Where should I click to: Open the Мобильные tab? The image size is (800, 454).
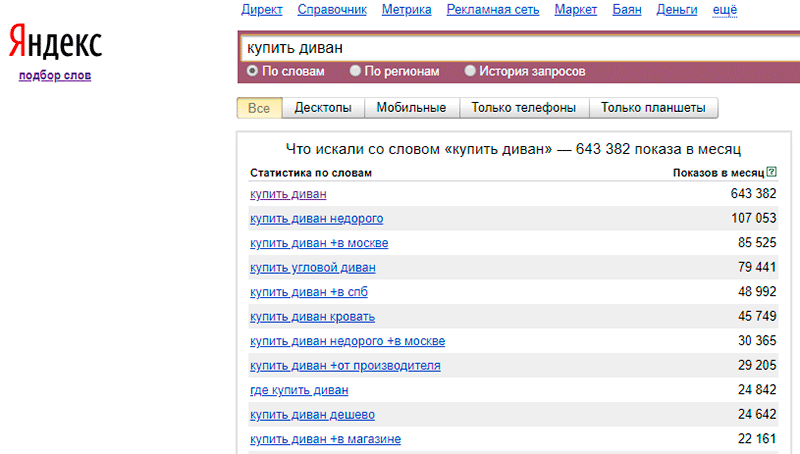pos(411,108)
